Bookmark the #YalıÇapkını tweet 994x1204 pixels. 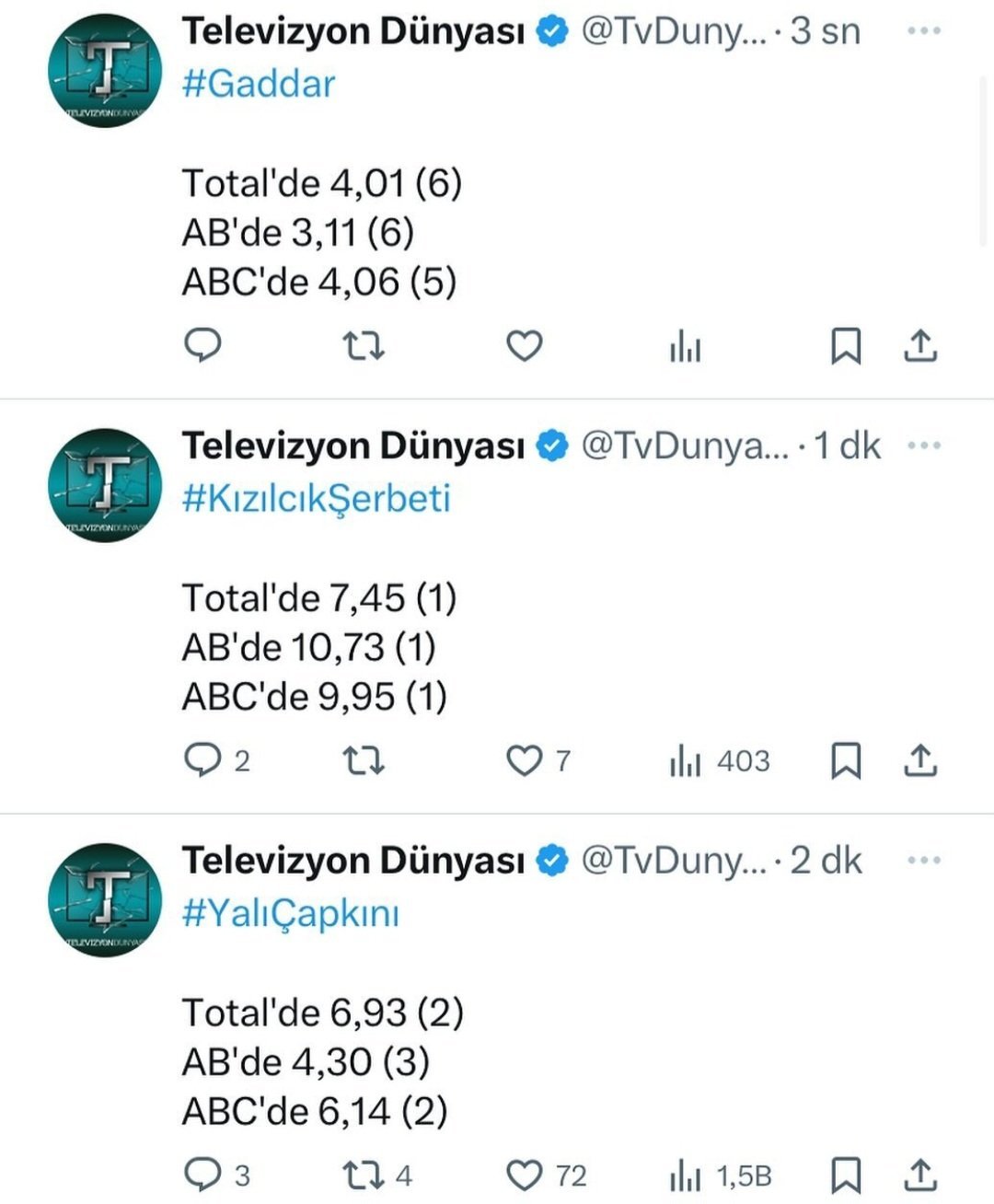pos(846,1175)
